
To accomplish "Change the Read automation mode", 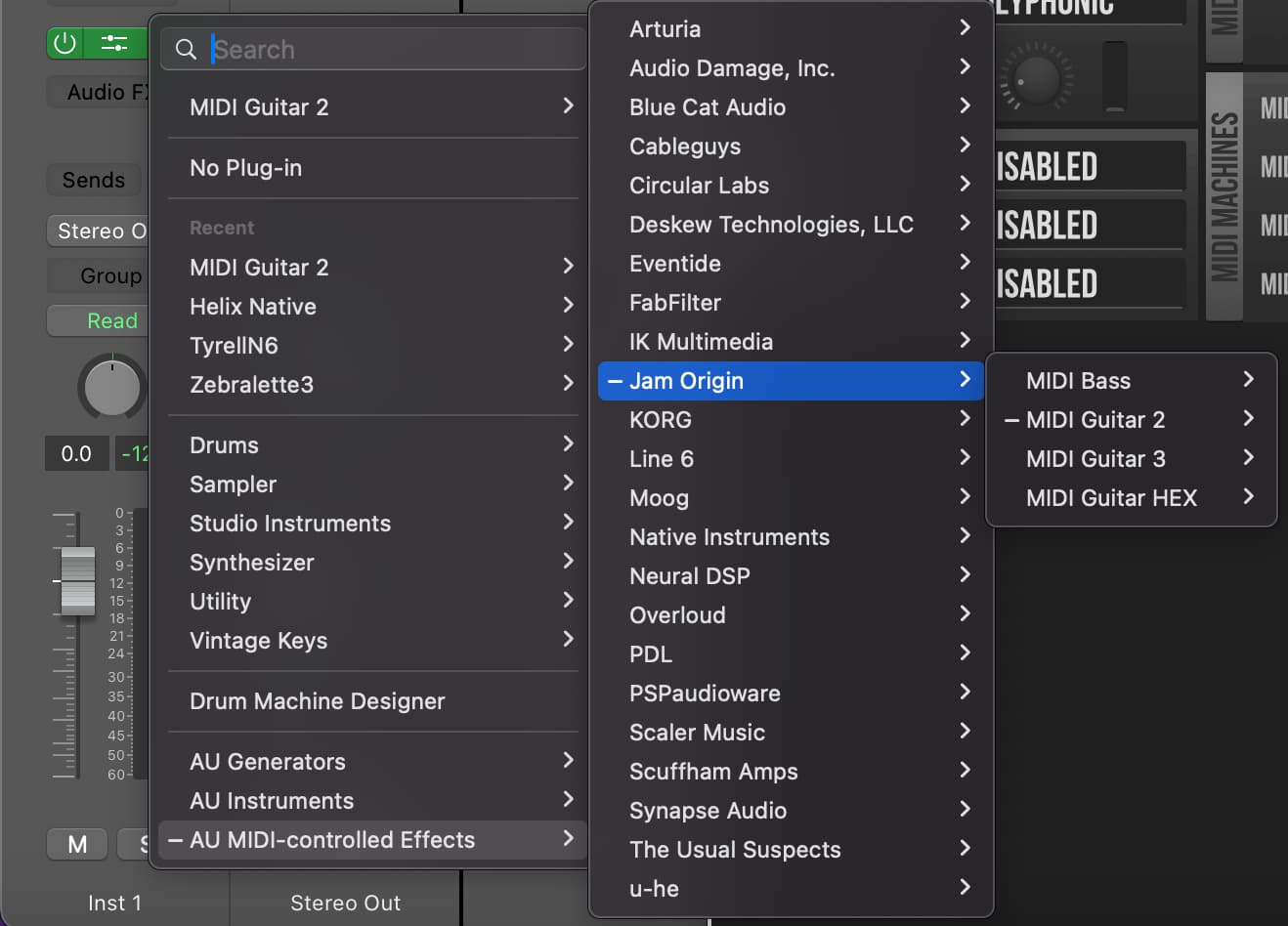I will [x=98, y=320].
